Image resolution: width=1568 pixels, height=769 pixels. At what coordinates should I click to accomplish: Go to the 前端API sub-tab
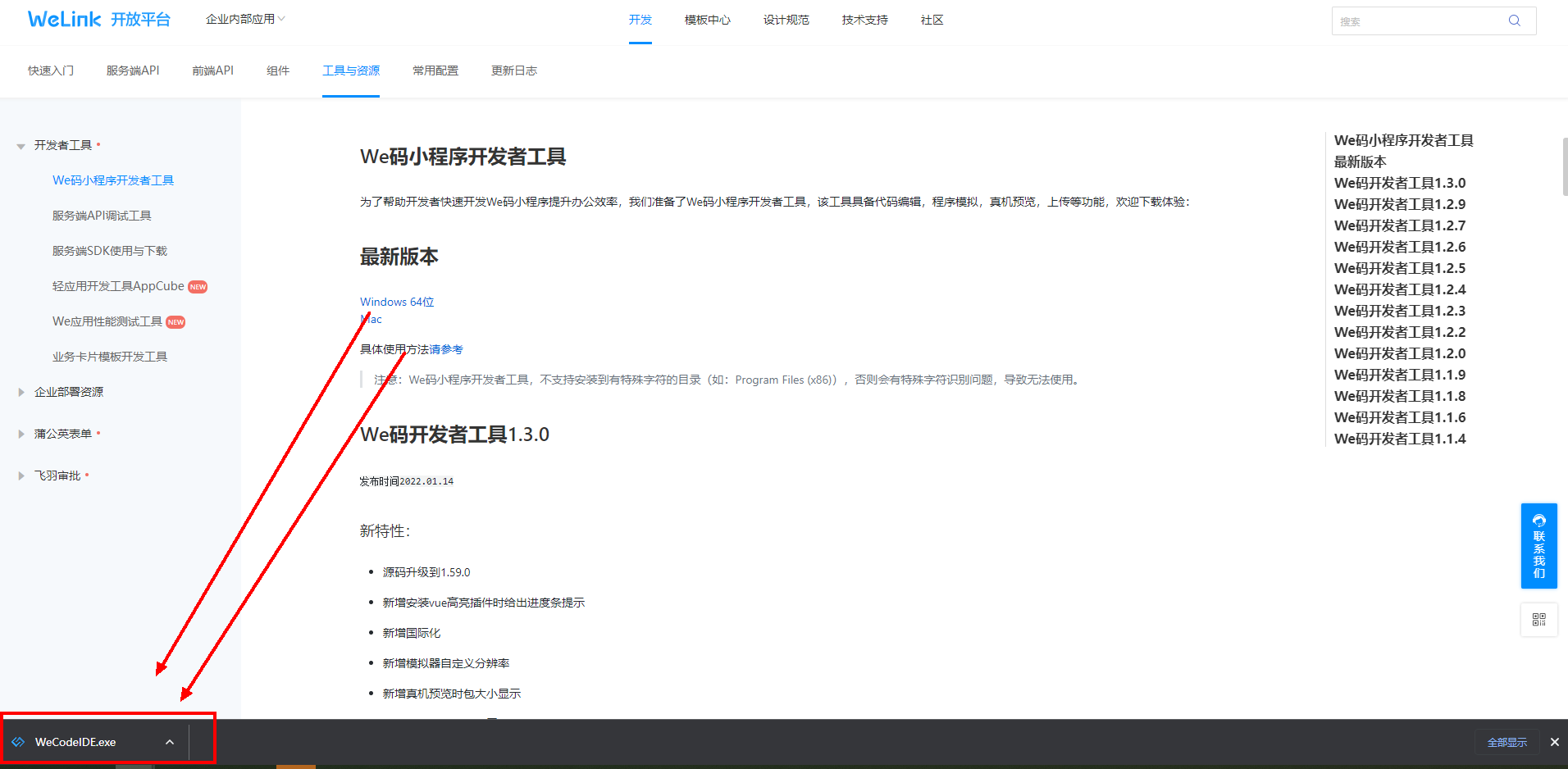pyautogui.click(x=213, y=71)
